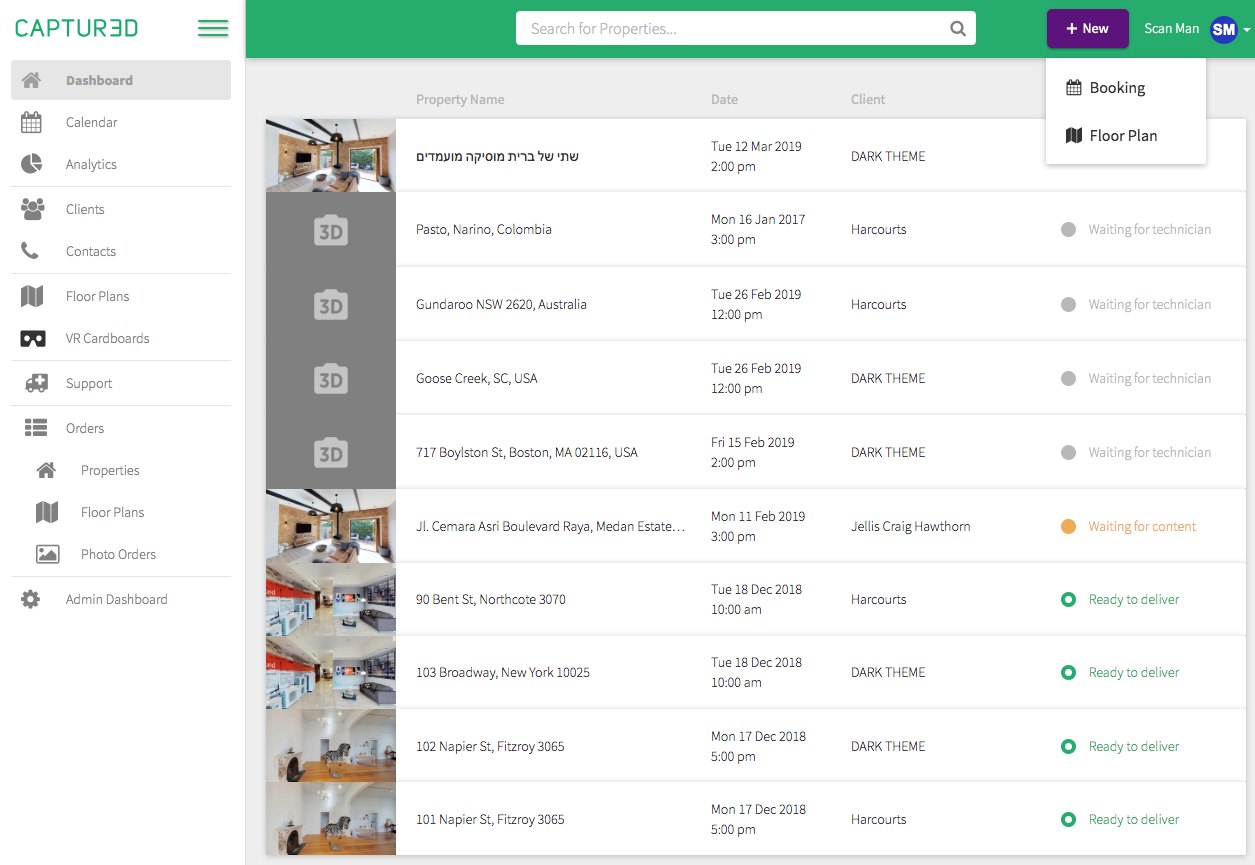Open the user account dropdown arrow
The width and height of the screenshot is (1255, 865).
(1247, 30)
